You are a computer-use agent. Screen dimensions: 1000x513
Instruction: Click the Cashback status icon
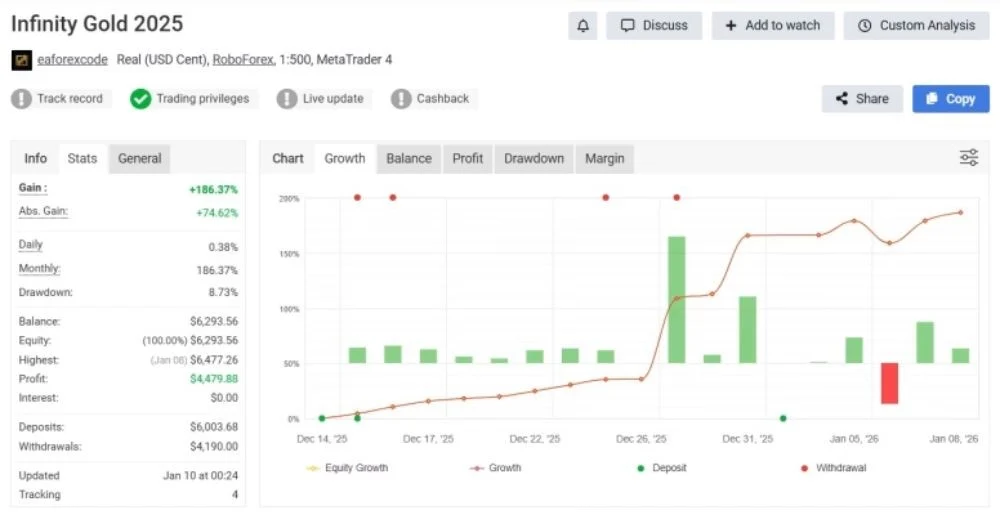point(401,99)
